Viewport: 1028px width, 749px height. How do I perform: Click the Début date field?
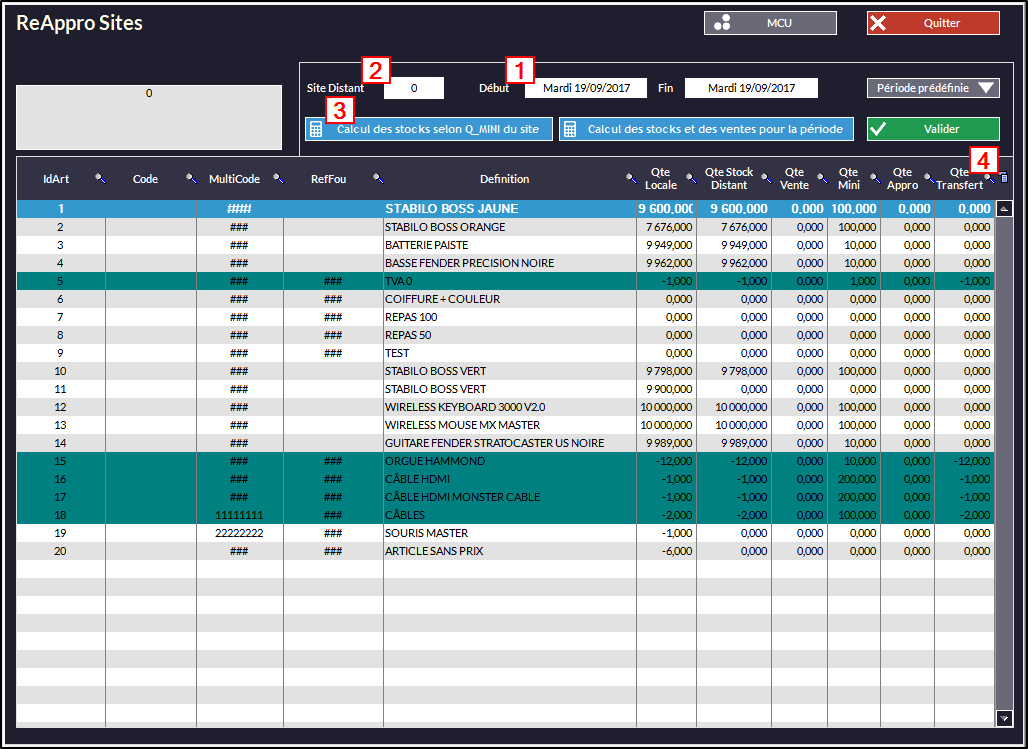tap(586, 88)
